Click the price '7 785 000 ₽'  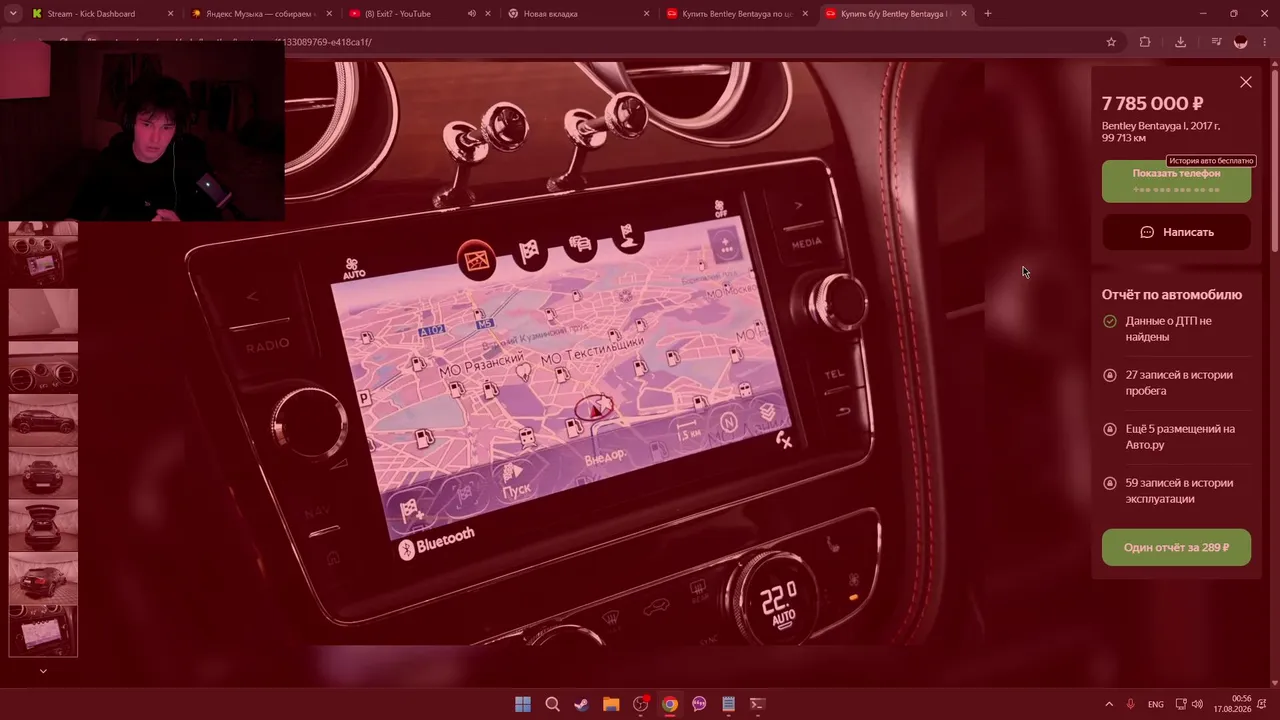pyautogui.click(x=1152, y=103)
